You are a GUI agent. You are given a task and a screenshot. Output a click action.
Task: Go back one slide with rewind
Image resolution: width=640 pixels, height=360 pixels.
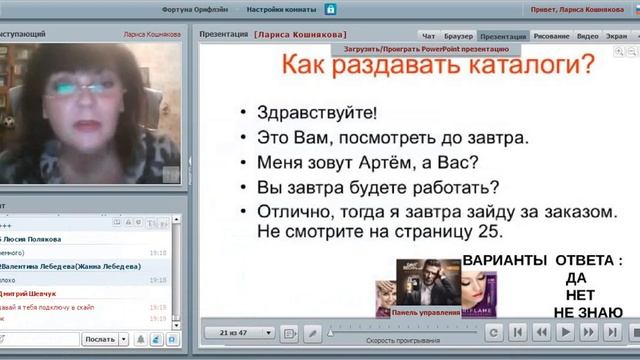[541, 333]
